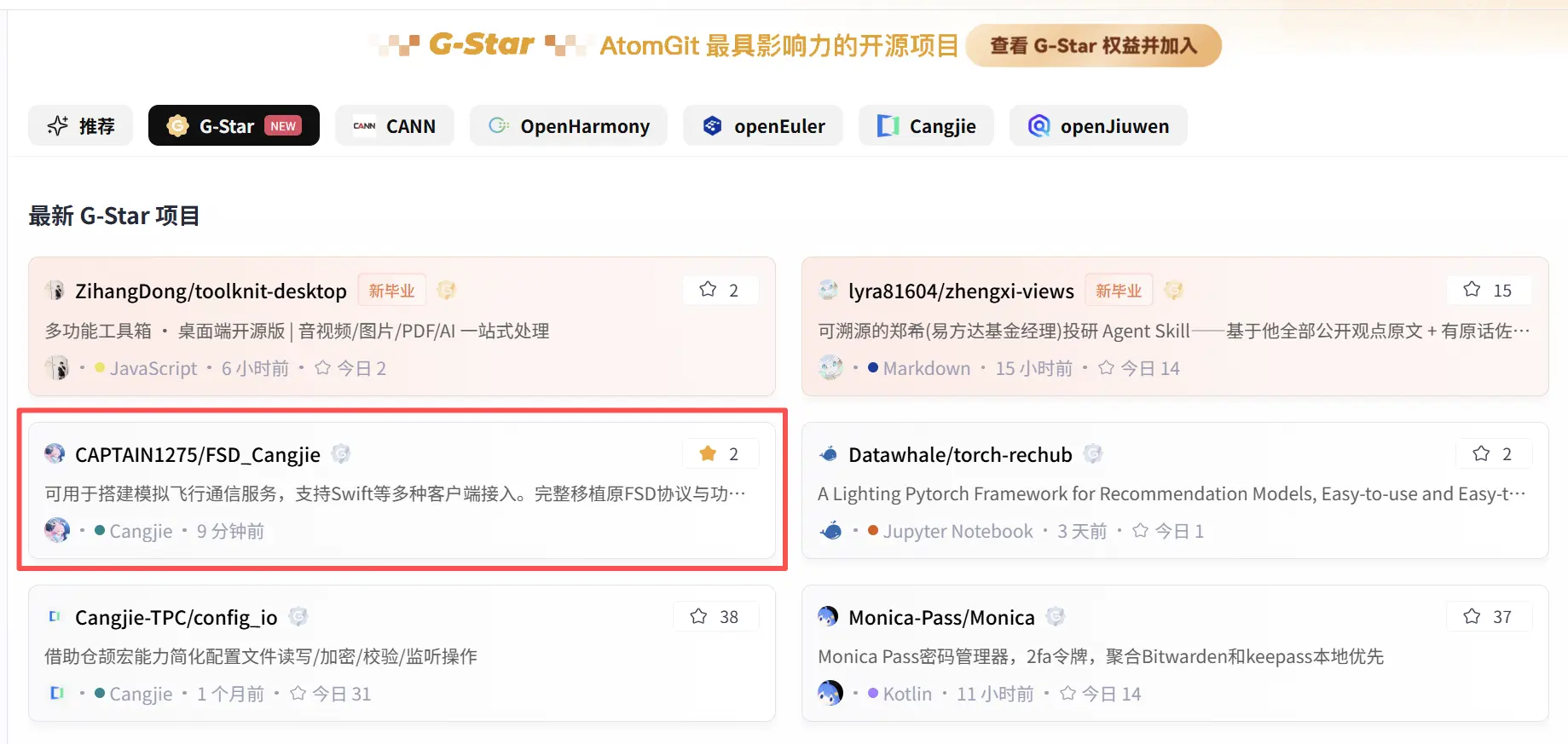Open Cangjie-TPC/config_io project link
Screen dimensions: 1568x744
click(x=176, y=618)
